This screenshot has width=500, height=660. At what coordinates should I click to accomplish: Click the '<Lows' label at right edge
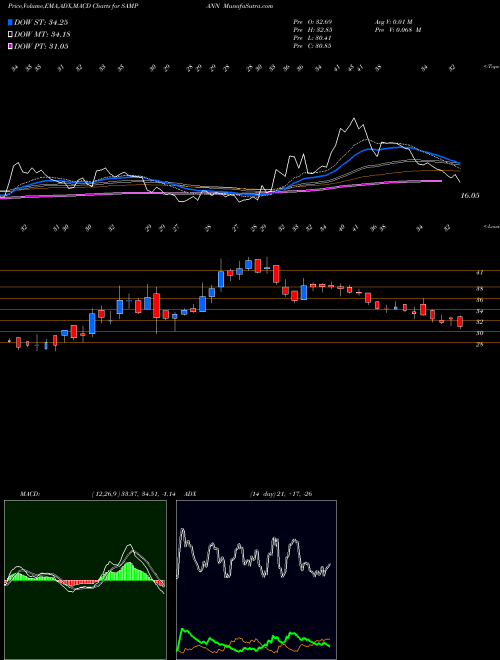point(491,226)
